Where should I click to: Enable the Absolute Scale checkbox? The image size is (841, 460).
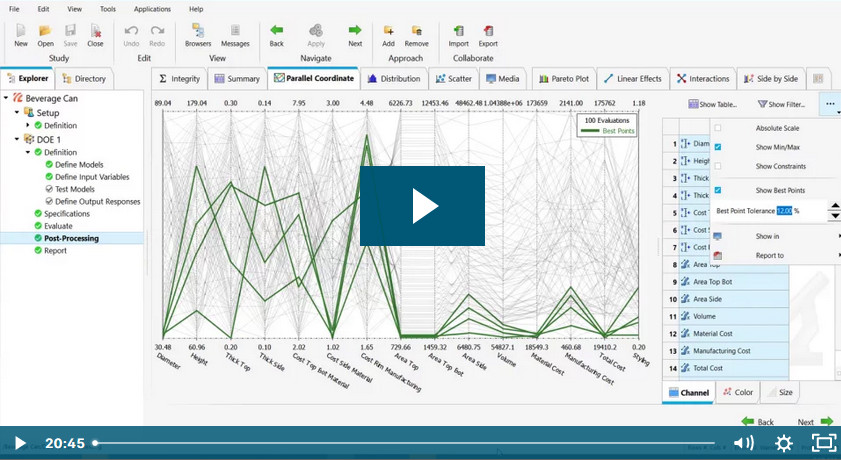[x=718, y=128]
